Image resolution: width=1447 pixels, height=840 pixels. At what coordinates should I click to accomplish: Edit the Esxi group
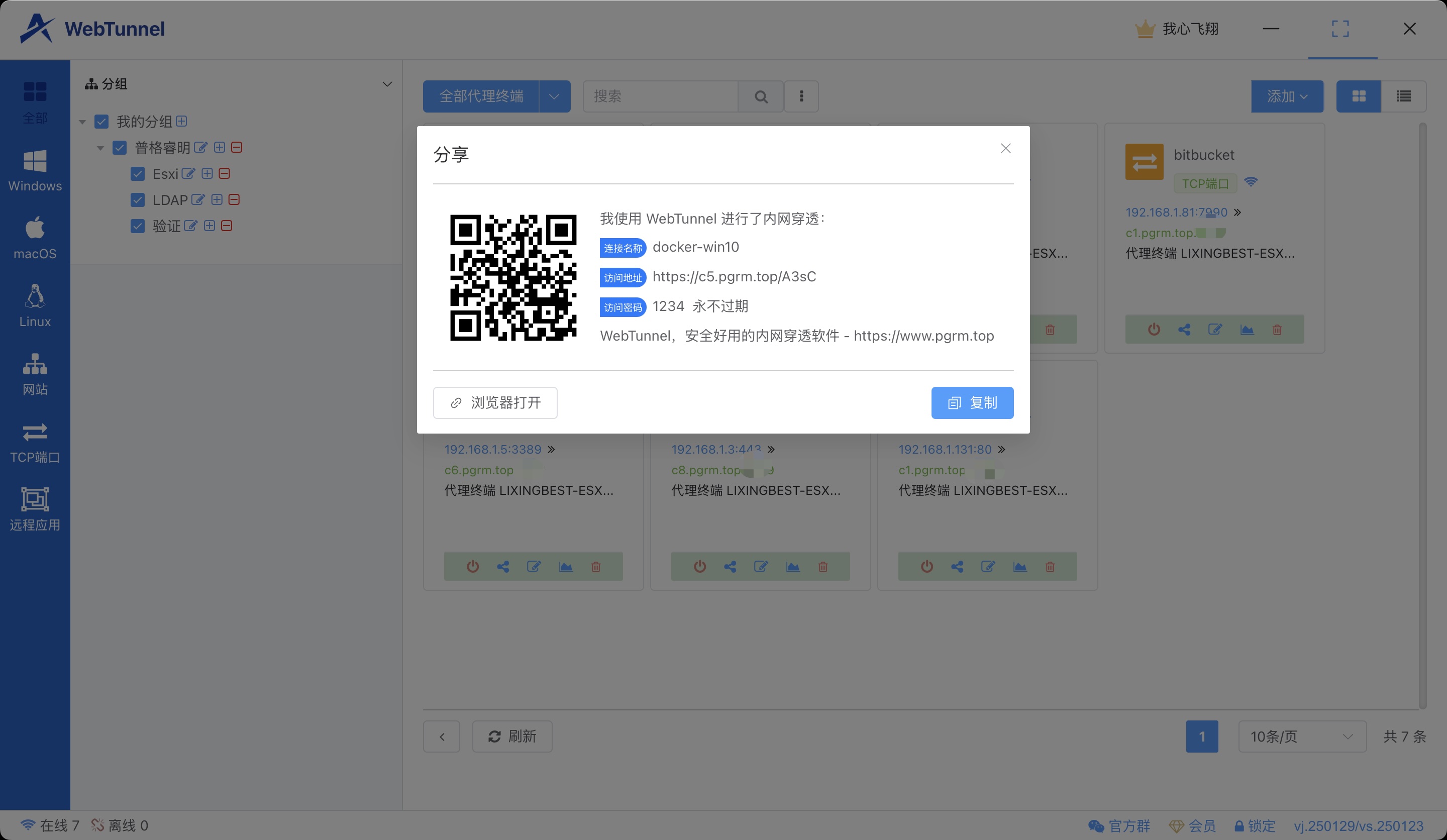pos(188,173)
